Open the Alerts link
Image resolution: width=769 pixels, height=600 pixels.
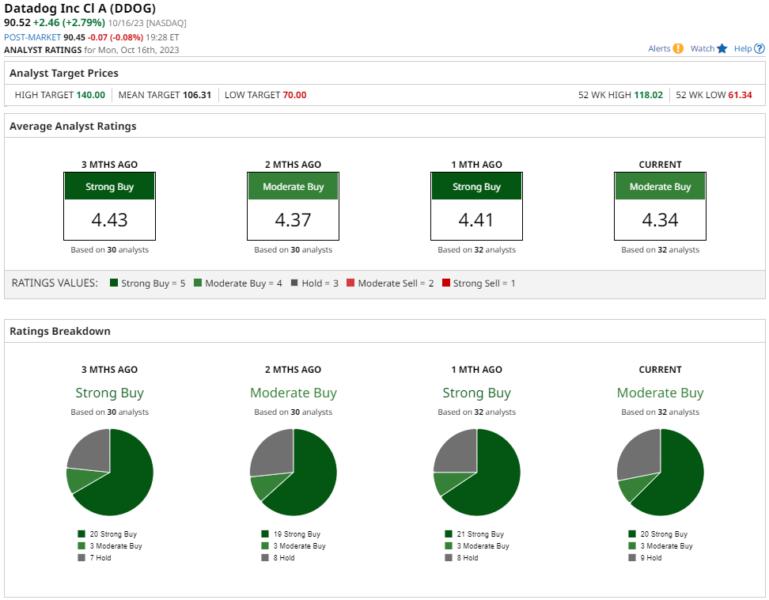click(x=659, y=49)
